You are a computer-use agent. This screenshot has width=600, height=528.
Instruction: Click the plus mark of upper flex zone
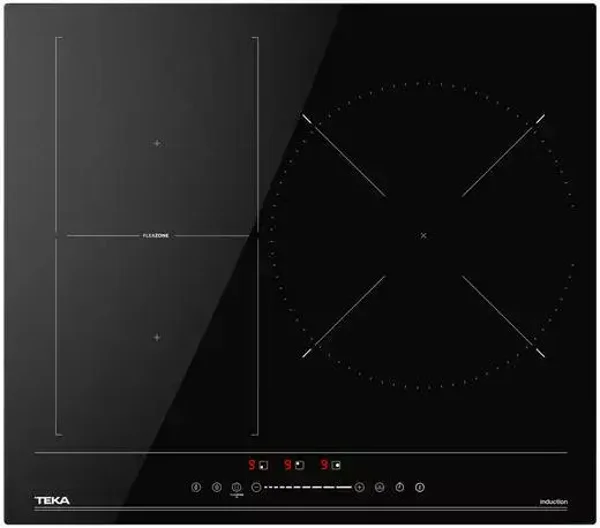pyautogui.click(x=157, y=143)
